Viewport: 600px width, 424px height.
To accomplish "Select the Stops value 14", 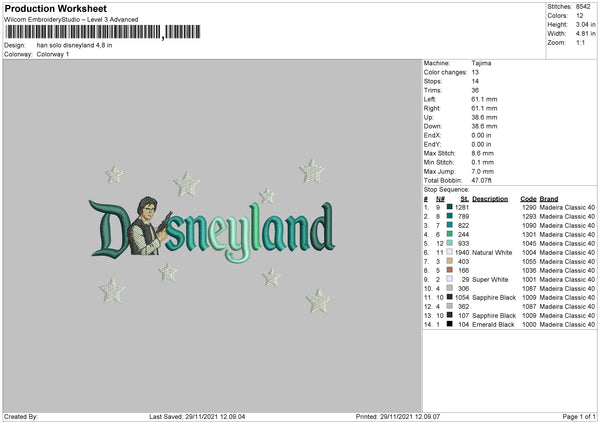I will coord(475,81).
